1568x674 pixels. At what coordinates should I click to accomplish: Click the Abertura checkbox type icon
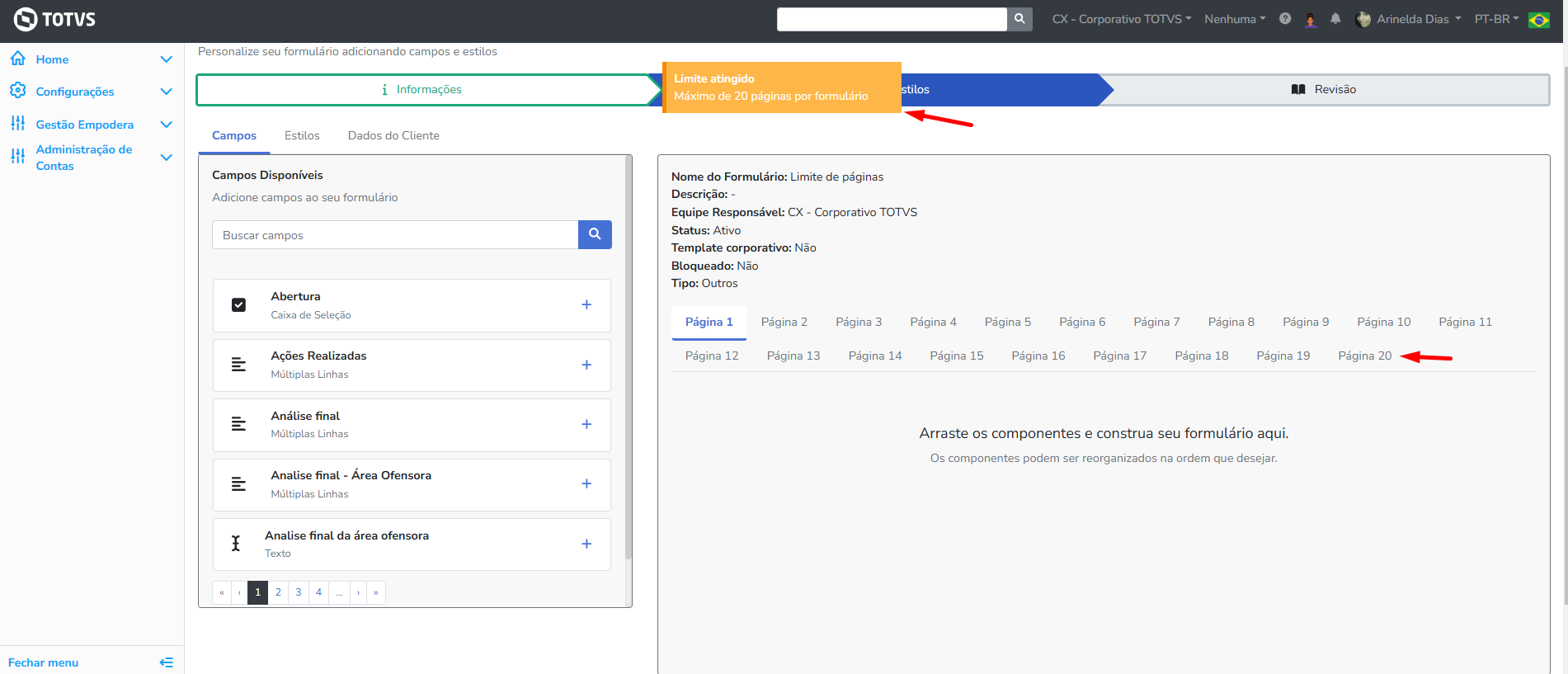[238, 304]
